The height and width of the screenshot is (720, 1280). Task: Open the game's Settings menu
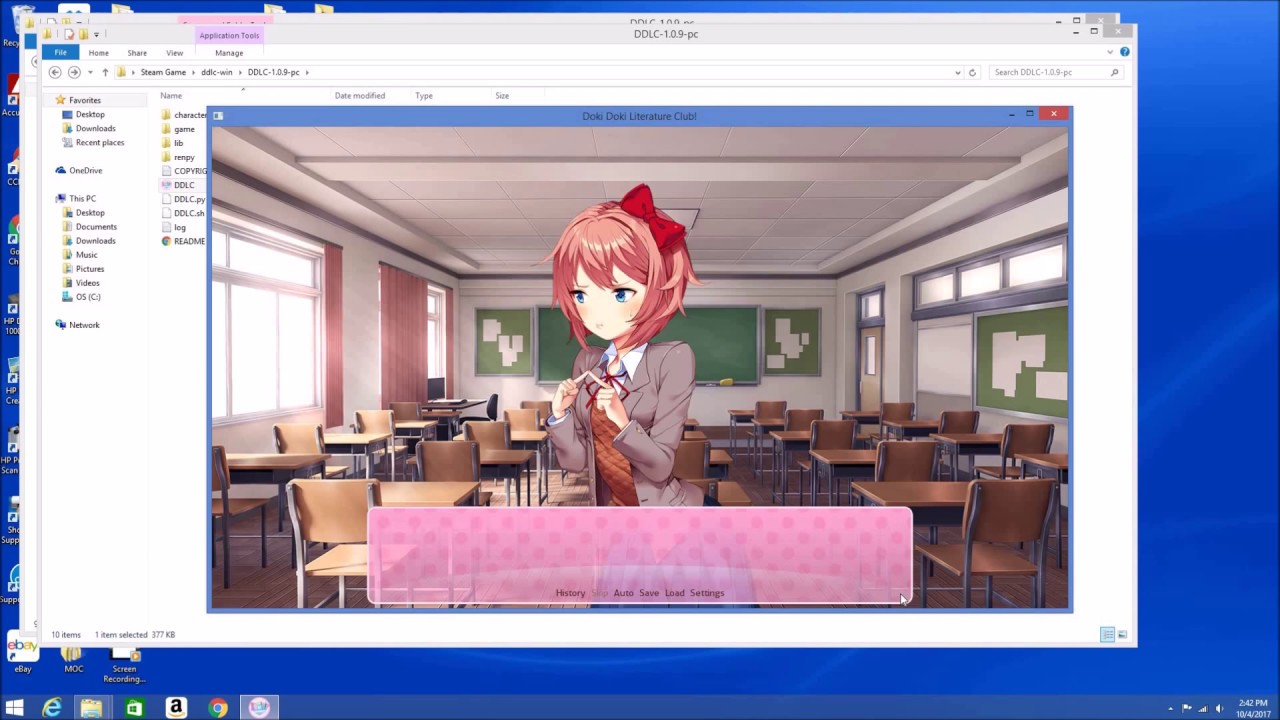coord(707,593)
